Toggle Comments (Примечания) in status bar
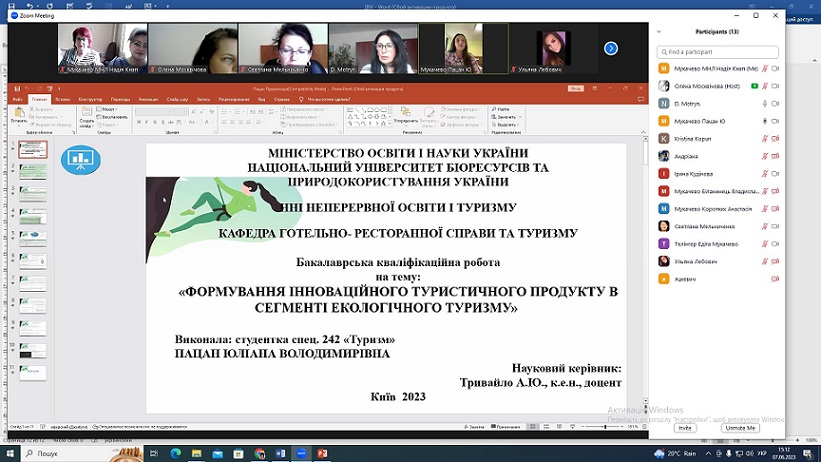This screenshot has height=462, width=821. pos(506,427)
